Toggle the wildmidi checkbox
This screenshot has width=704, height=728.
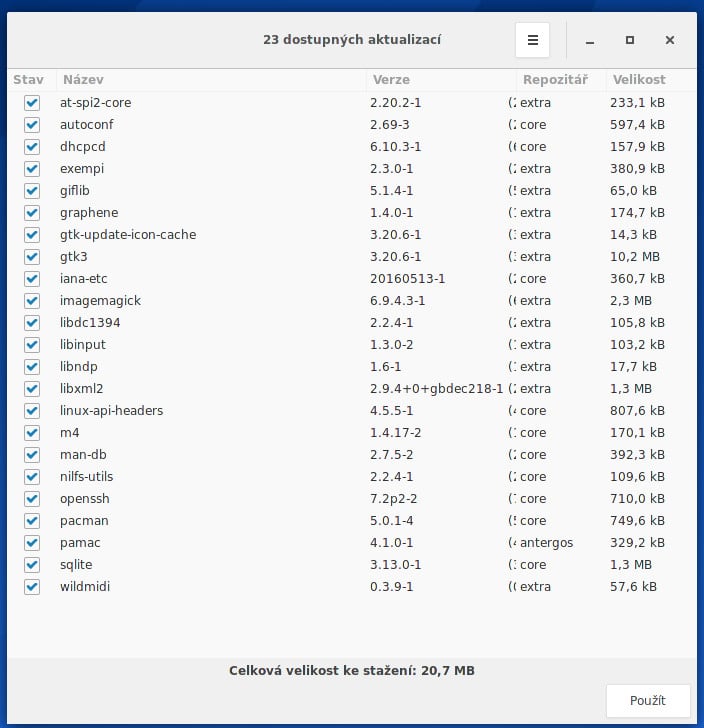click(32, 587)
